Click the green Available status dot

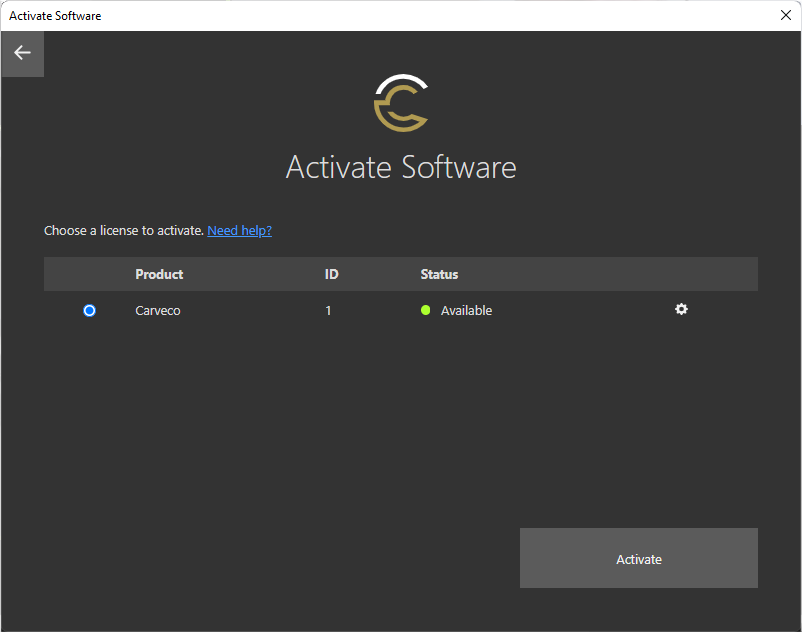(425, 310)
